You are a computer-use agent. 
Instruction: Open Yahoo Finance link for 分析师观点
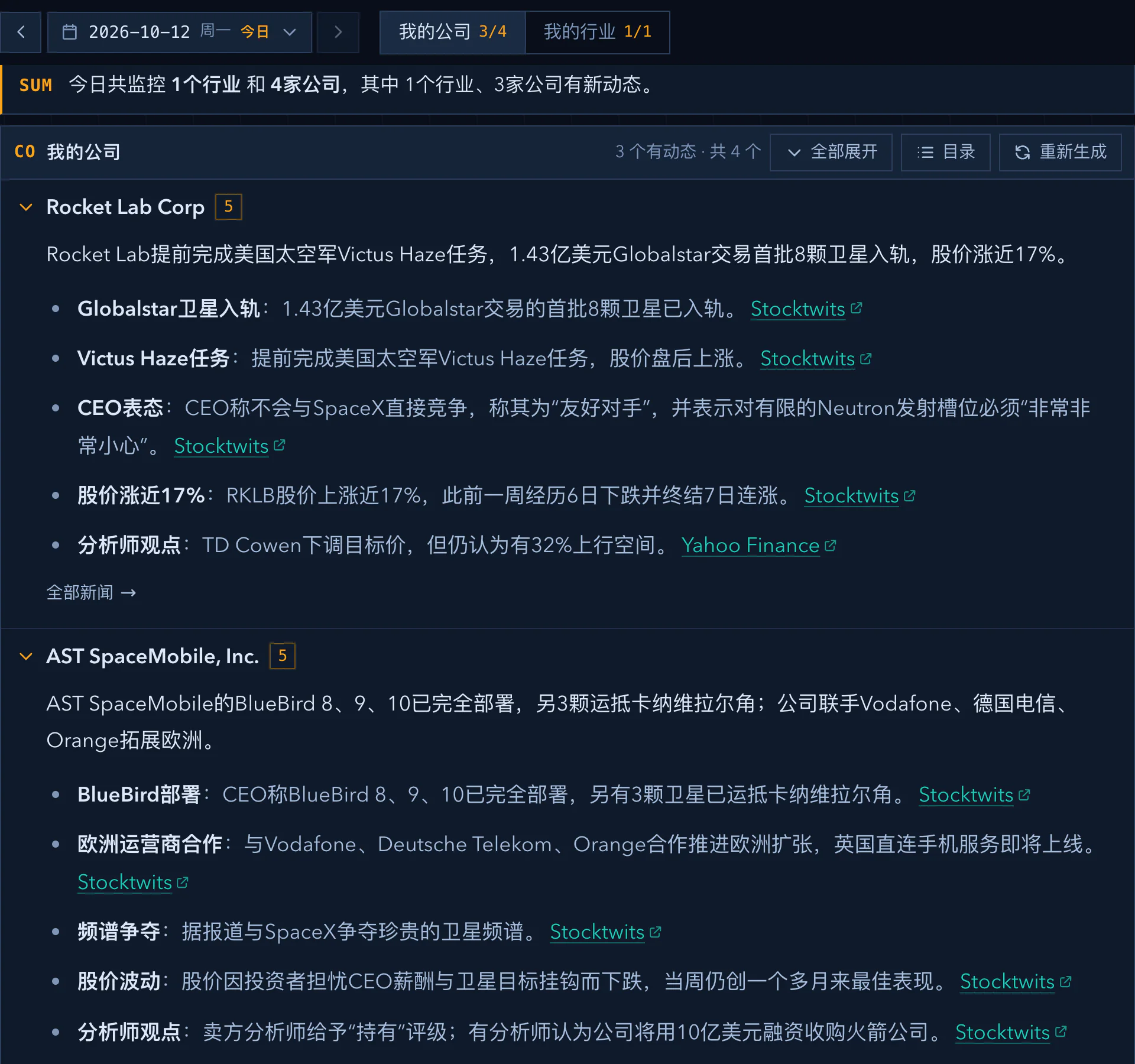pos(750,545)
